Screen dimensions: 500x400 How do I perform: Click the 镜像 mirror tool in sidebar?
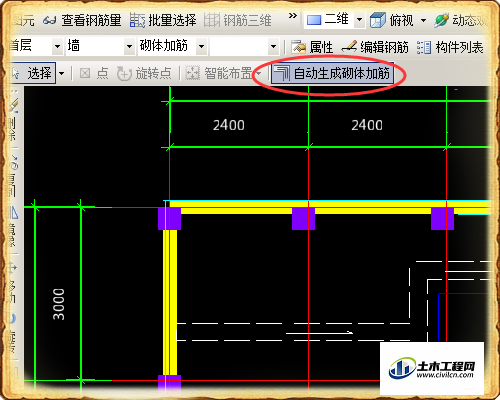(12, 228)
